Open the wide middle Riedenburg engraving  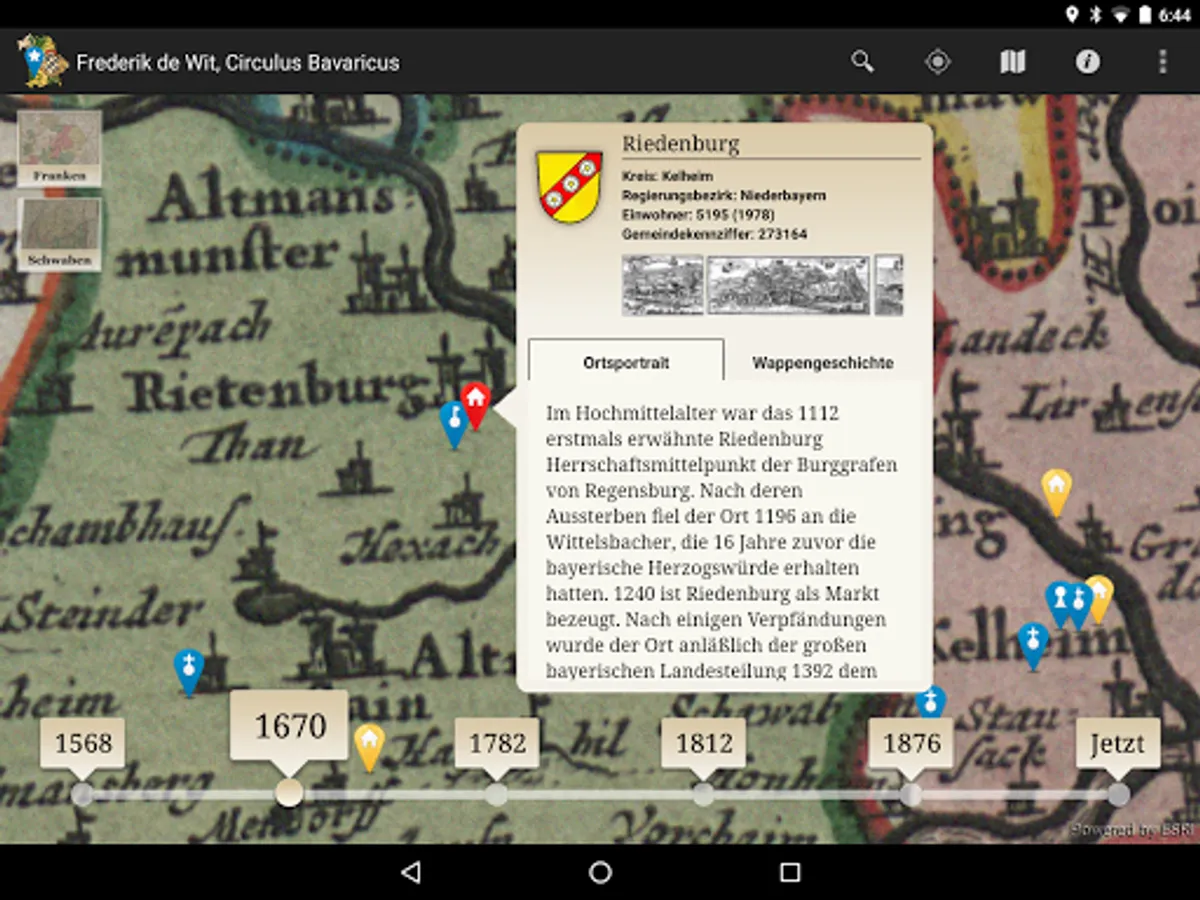[789, 285]
